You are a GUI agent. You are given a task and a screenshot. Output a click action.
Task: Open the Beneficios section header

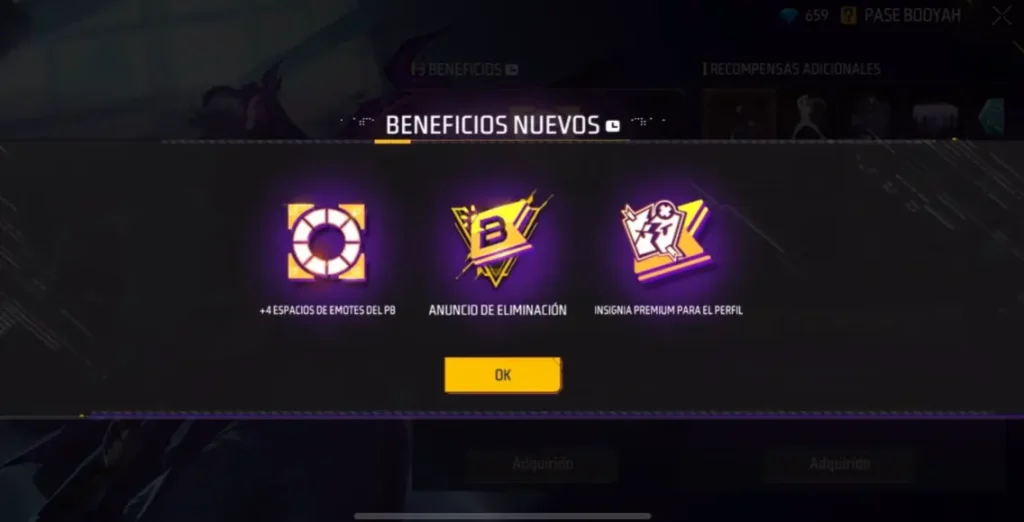(458, 69)
